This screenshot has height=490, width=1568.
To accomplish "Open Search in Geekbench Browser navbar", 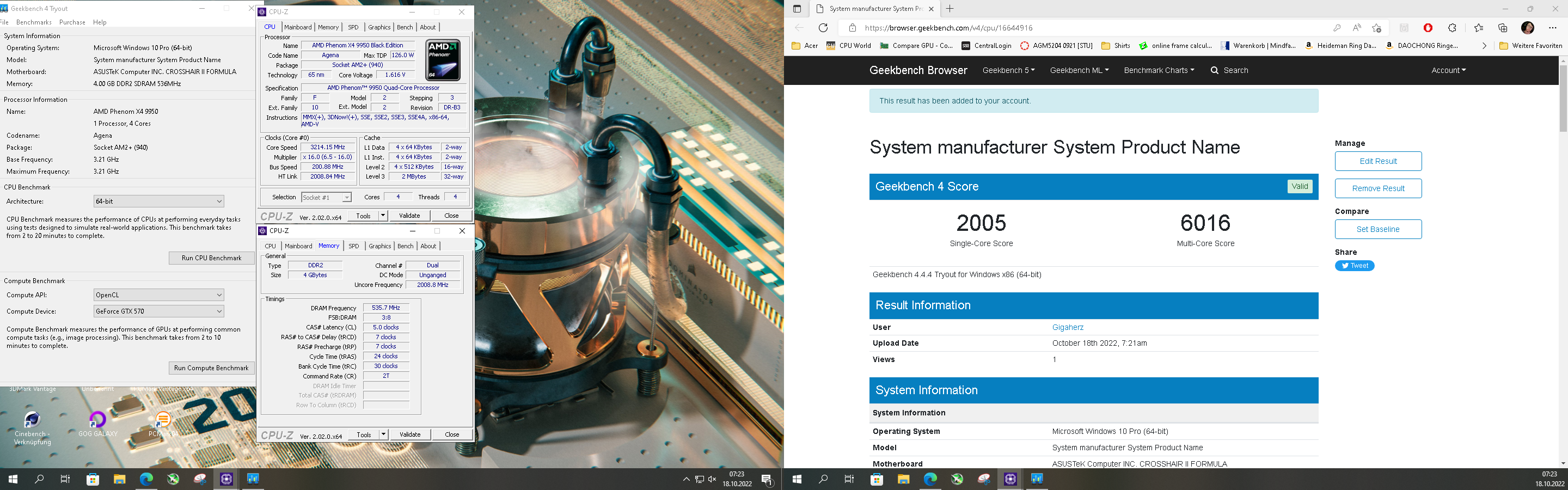I will click(1229, 70).
